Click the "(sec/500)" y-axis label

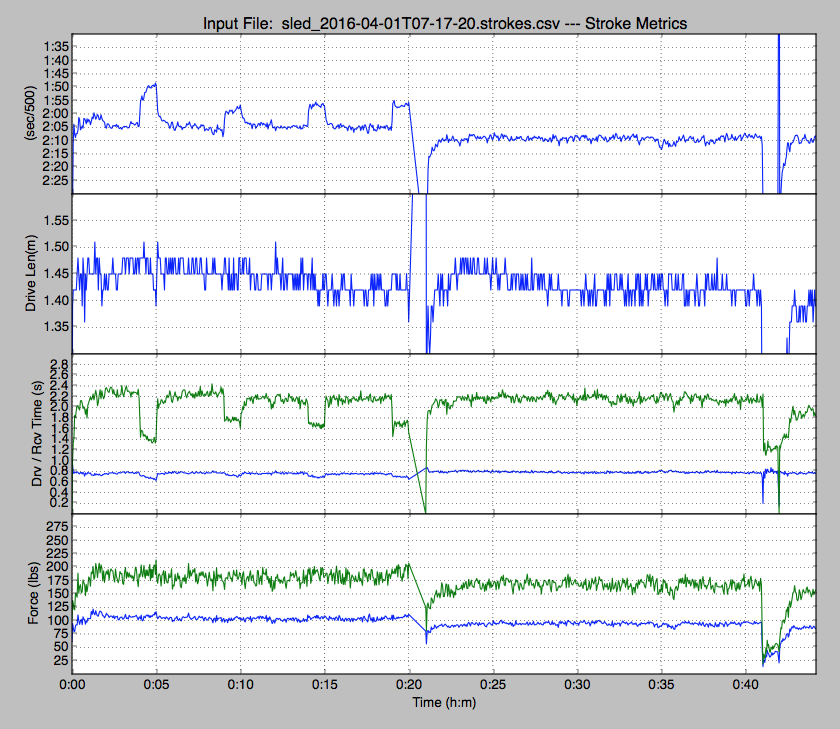tap(37, 113)
